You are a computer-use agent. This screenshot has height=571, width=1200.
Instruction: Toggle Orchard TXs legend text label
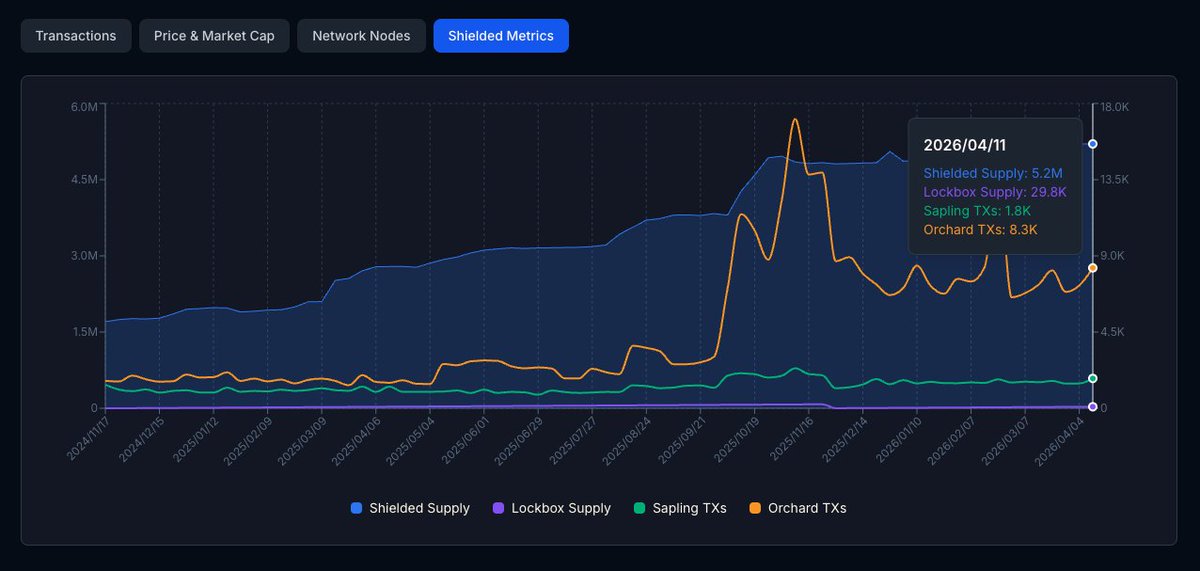807,508
